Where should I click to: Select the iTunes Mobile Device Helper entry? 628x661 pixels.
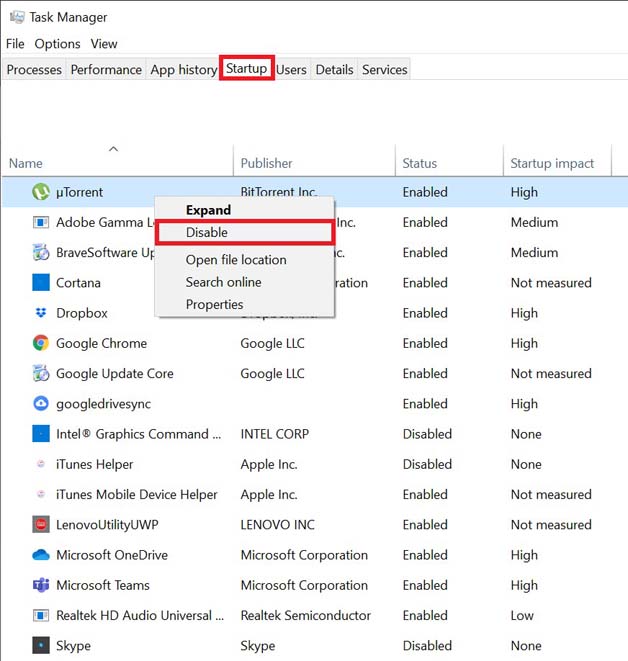coord(137,494)
